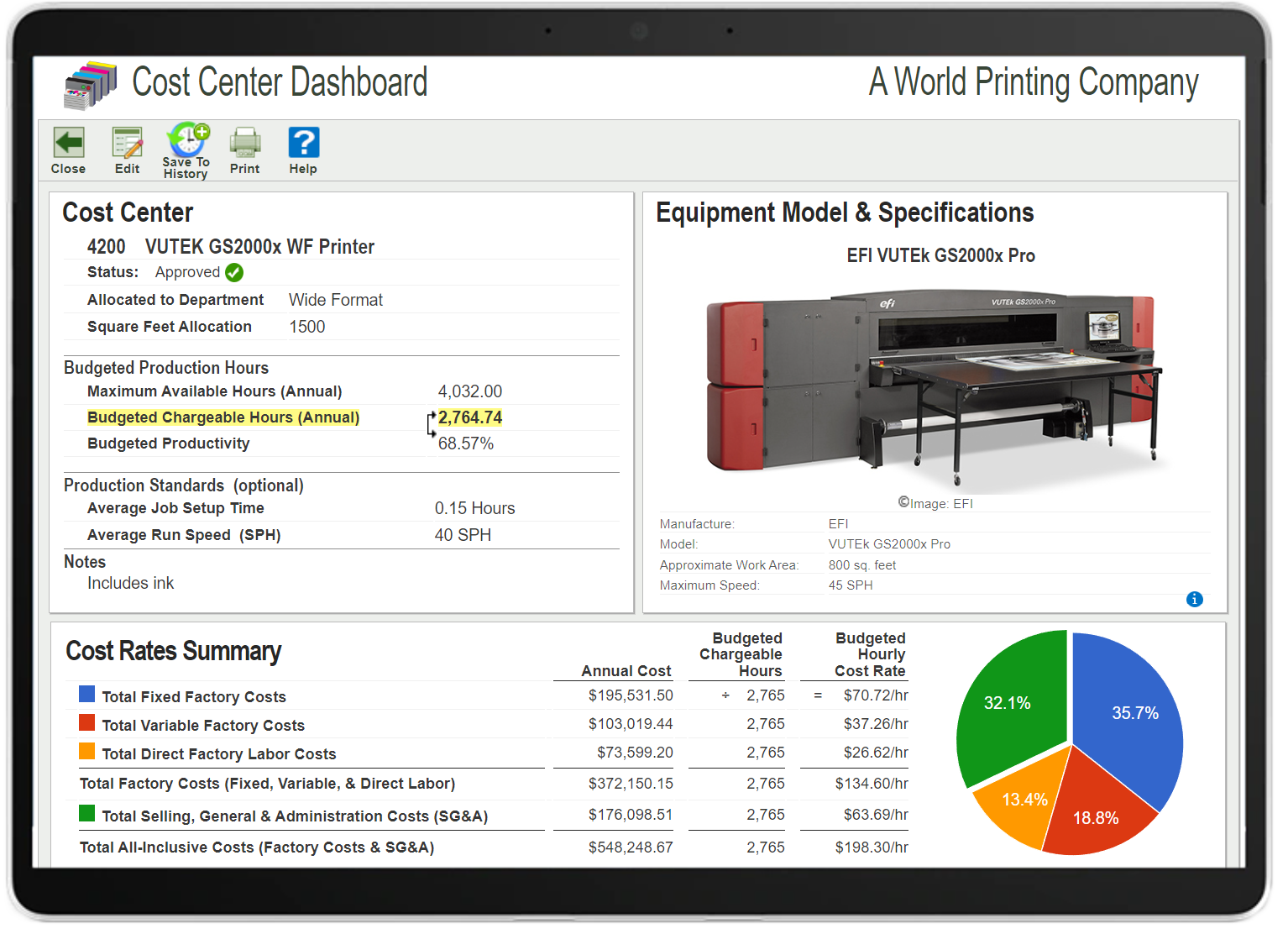Viewport: 1288px width, 934px height.
Task: Select the highlighted 2,764.74 chargeable hours value
Action: tap(470, 417)
